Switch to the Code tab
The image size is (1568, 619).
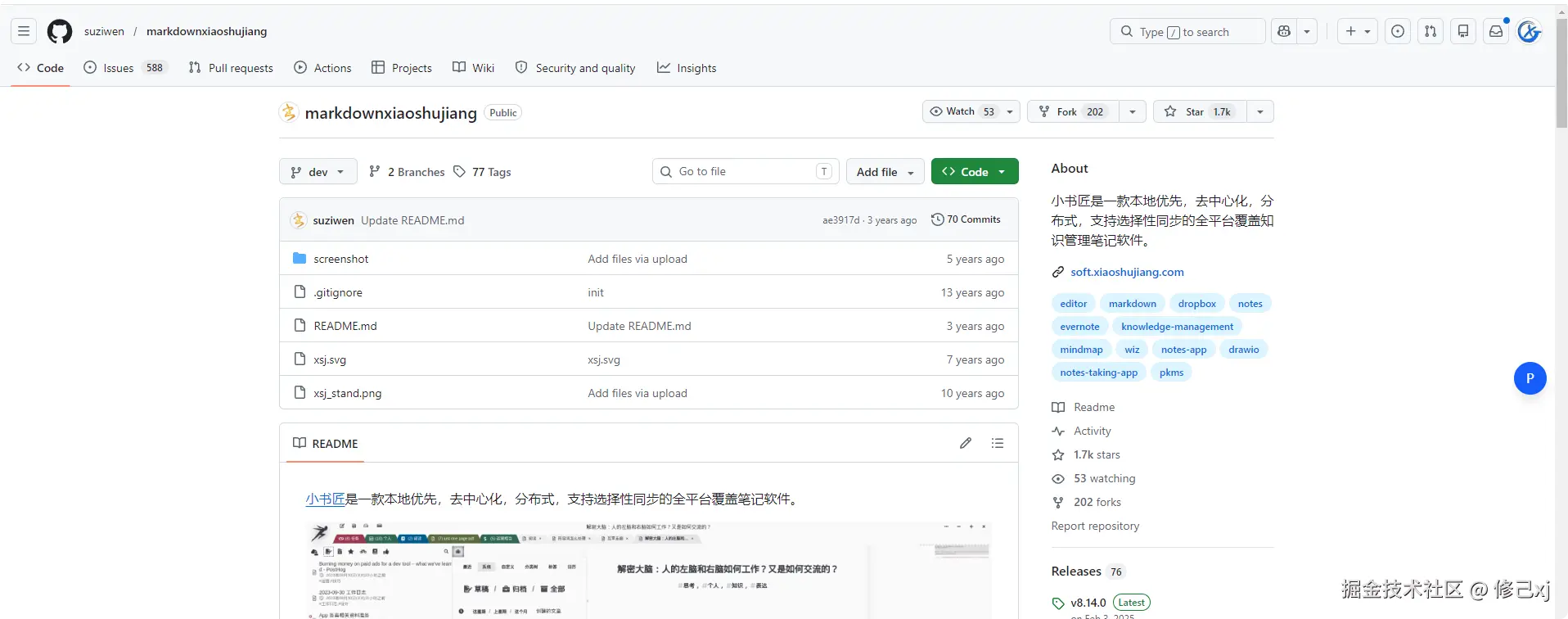click(x=40, y=68)
